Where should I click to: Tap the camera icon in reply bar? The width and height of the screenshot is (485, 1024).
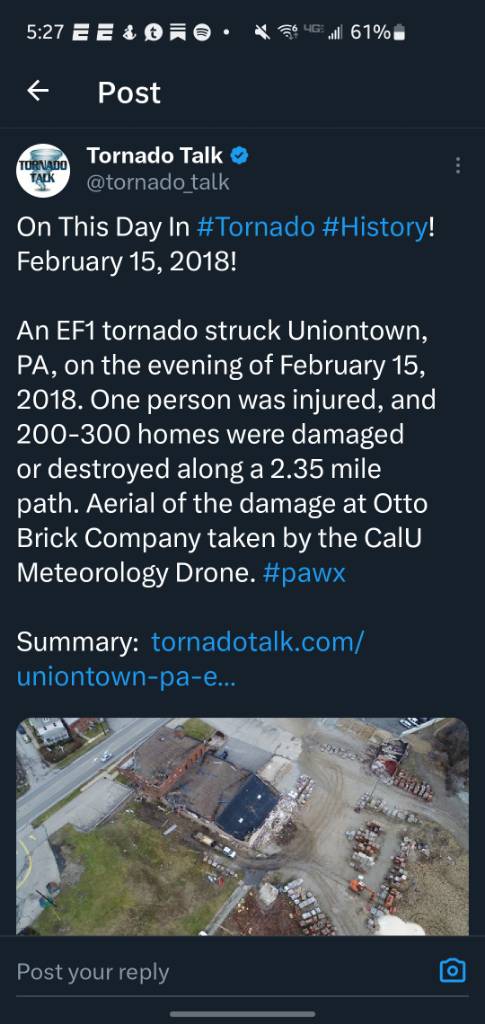tap(452, 970)
